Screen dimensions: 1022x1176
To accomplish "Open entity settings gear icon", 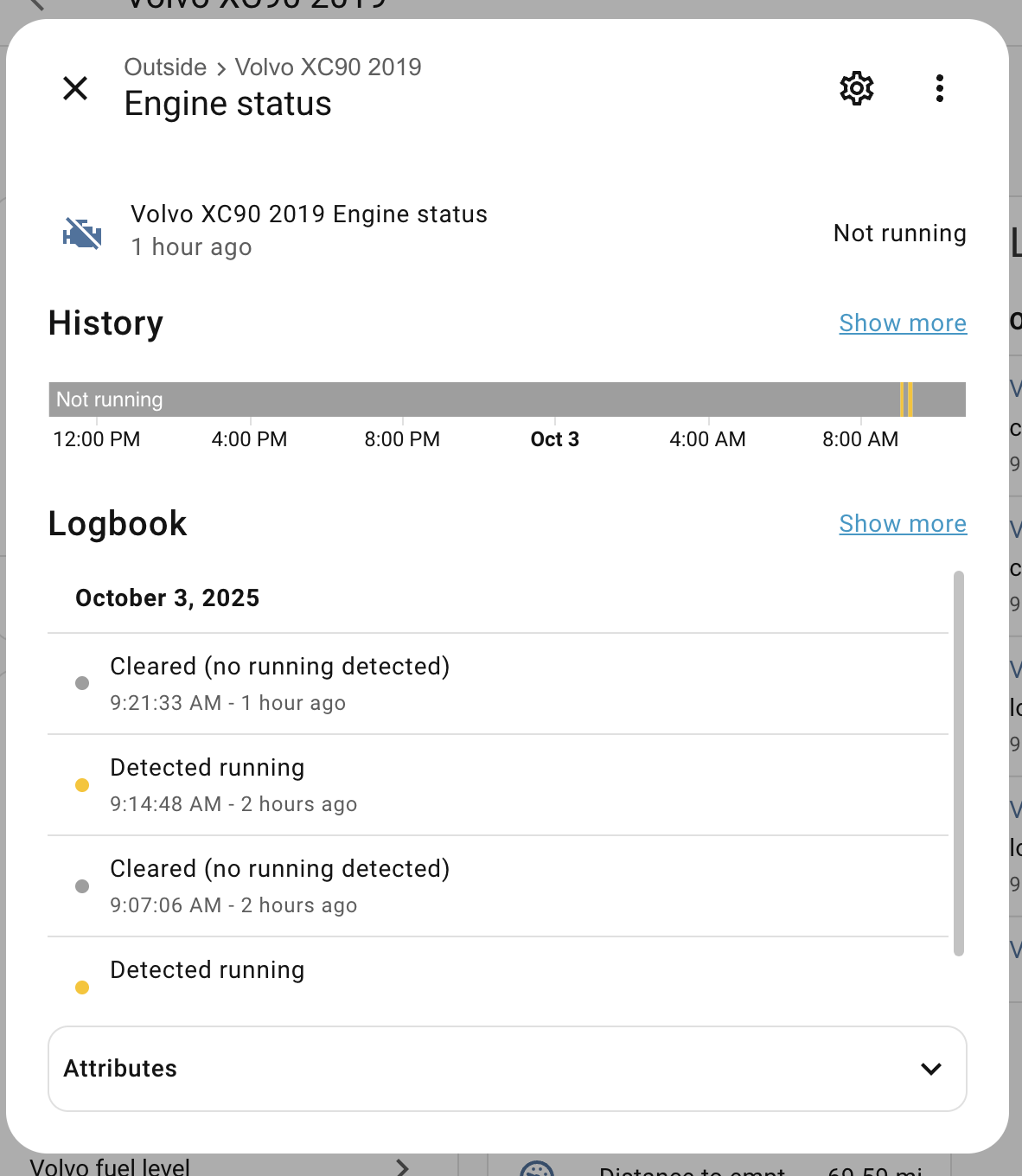I will pyautogui.click(x=857, y=88).
